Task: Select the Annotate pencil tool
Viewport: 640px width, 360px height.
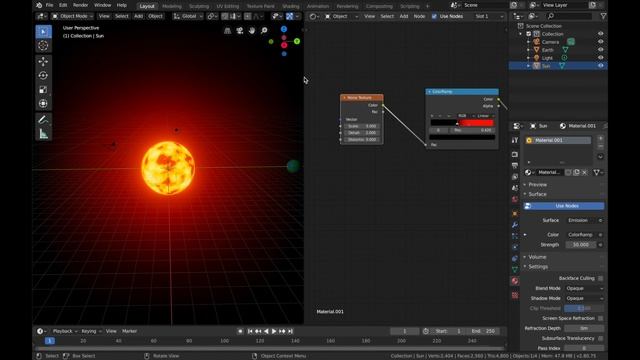Action: (x=43, y=120)
